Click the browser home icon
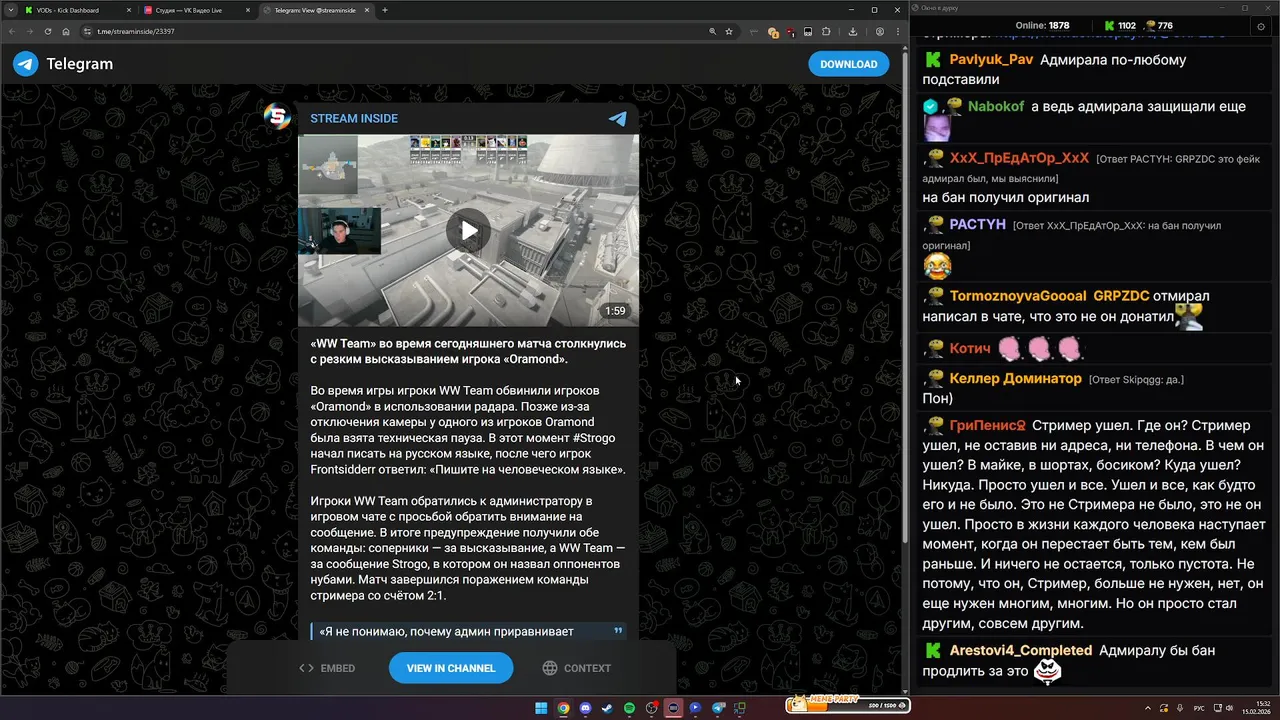 66,31
